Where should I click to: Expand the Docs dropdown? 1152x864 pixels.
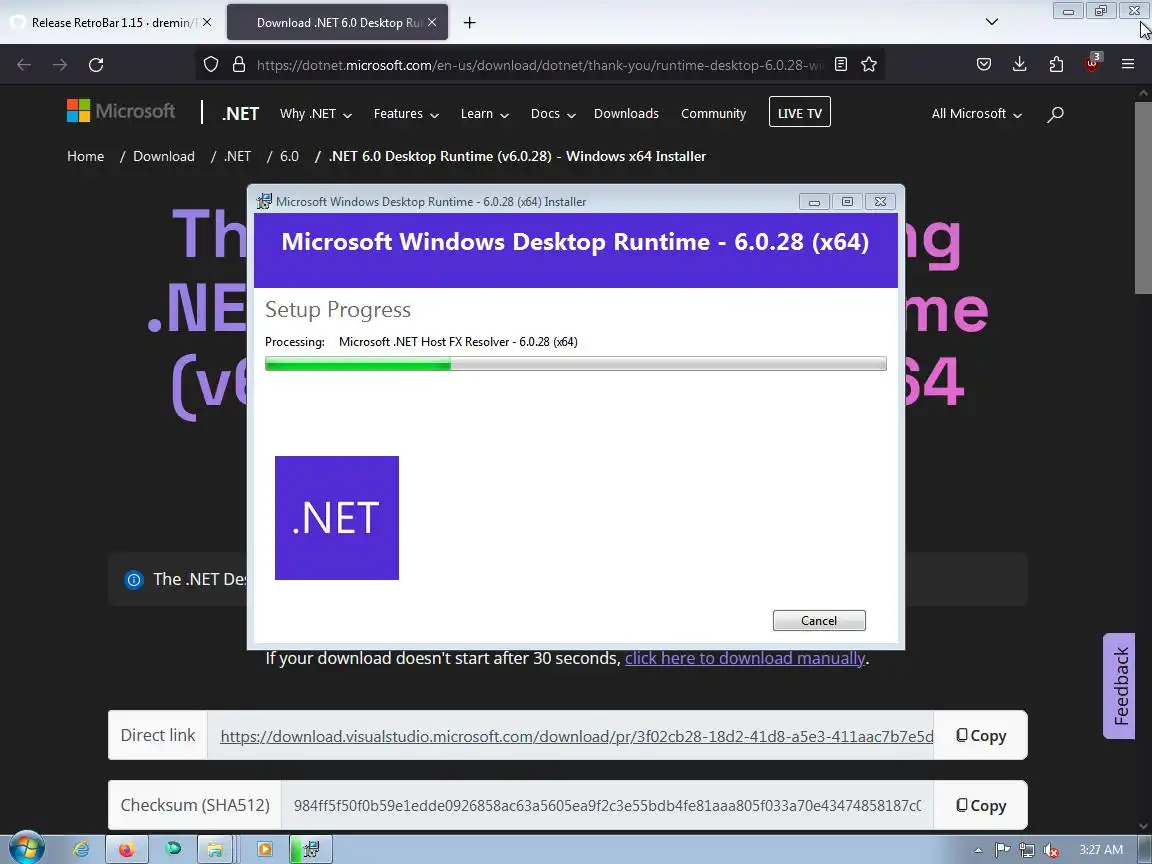click(x=553, y=114)
